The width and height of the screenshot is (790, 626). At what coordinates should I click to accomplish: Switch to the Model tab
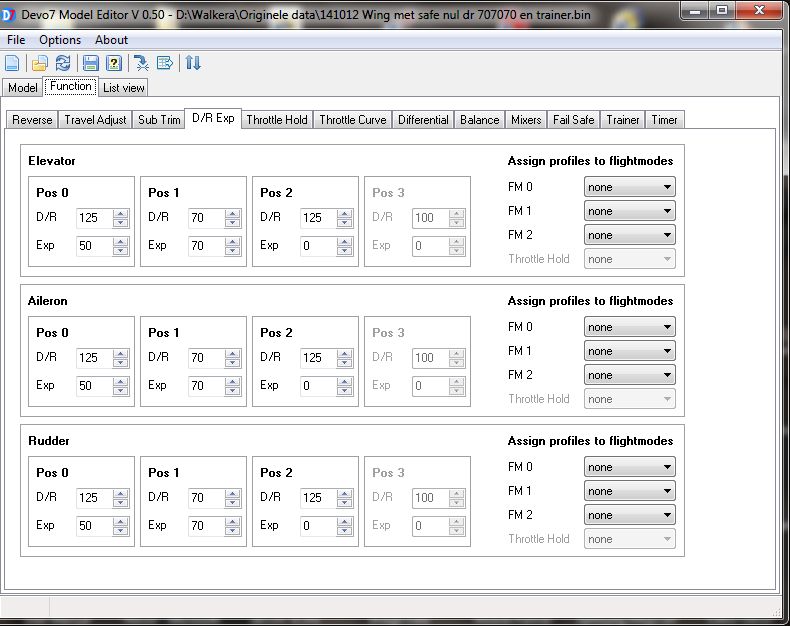click(x=23, y=88)
